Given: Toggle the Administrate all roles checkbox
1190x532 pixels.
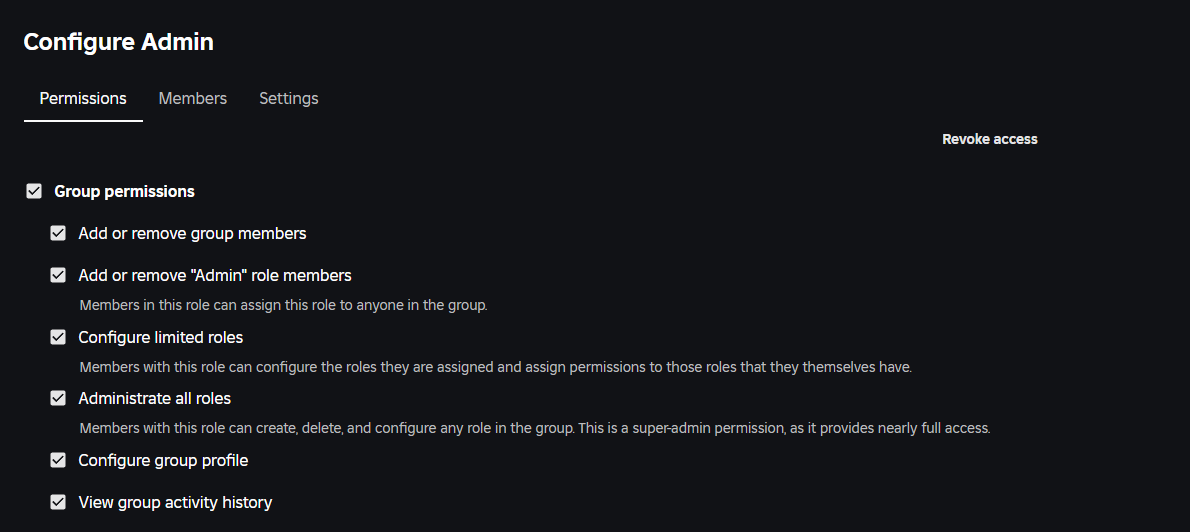Looking at the screenshot, I should pos(58,399).
